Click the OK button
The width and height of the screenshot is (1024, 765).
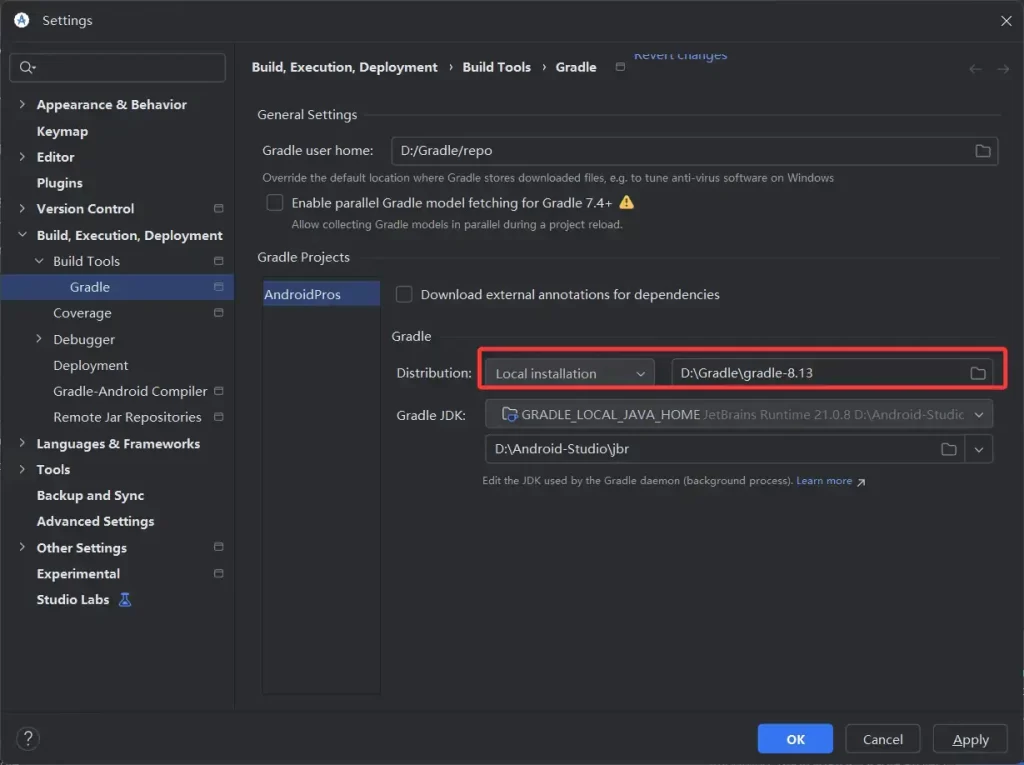coord(795,739)
